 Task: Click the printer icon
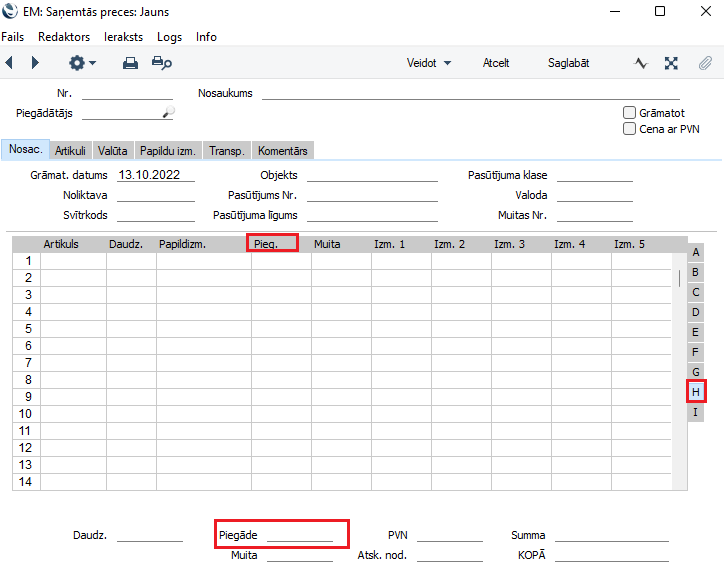click(130, 63)
